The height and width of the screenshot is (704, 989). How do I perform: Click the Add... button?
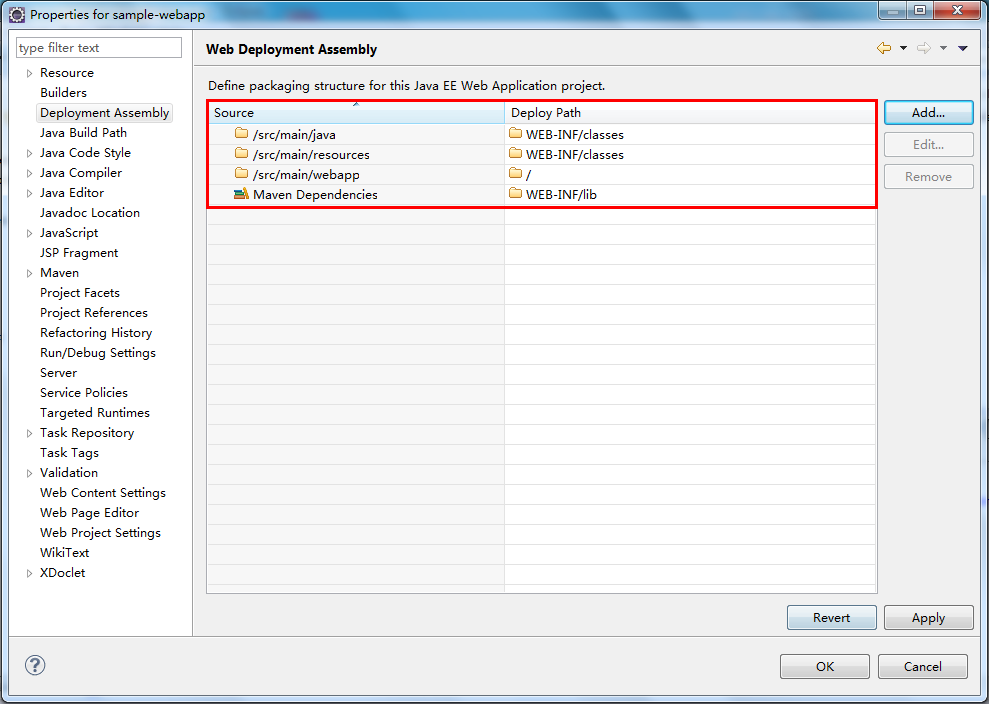928,112
